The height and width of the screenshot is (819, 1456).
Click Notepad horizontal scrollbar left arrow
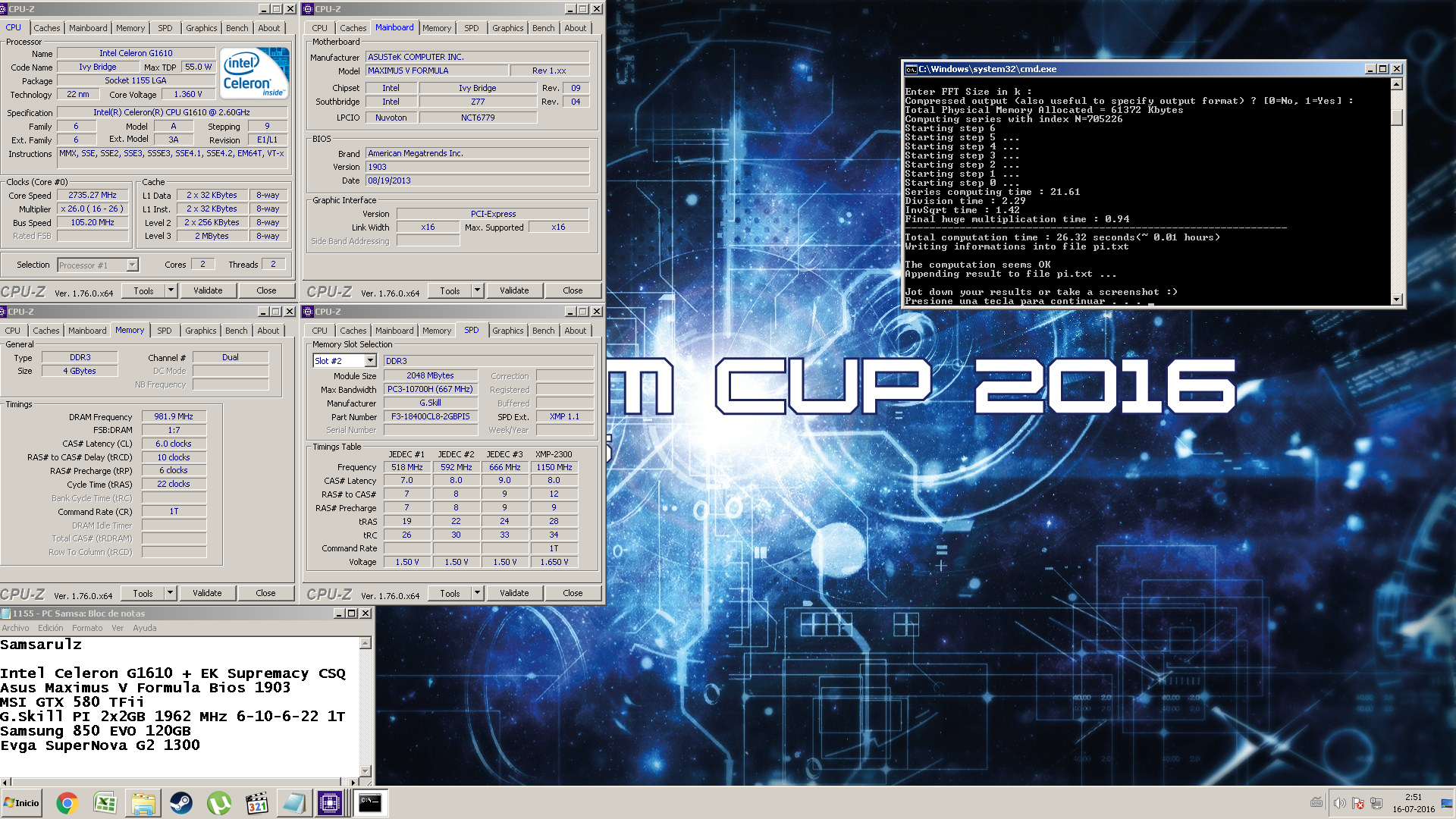coord(5,782)
